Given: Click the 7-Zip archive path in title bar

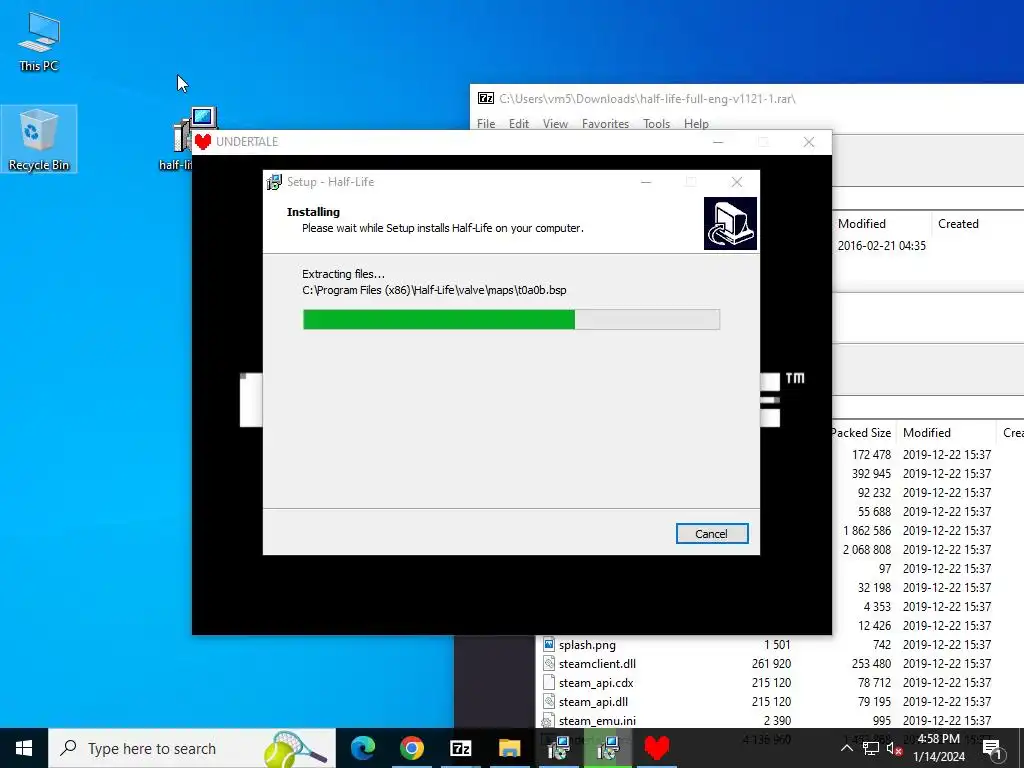Looking at the screenshot, I should [x=647, y=99].
